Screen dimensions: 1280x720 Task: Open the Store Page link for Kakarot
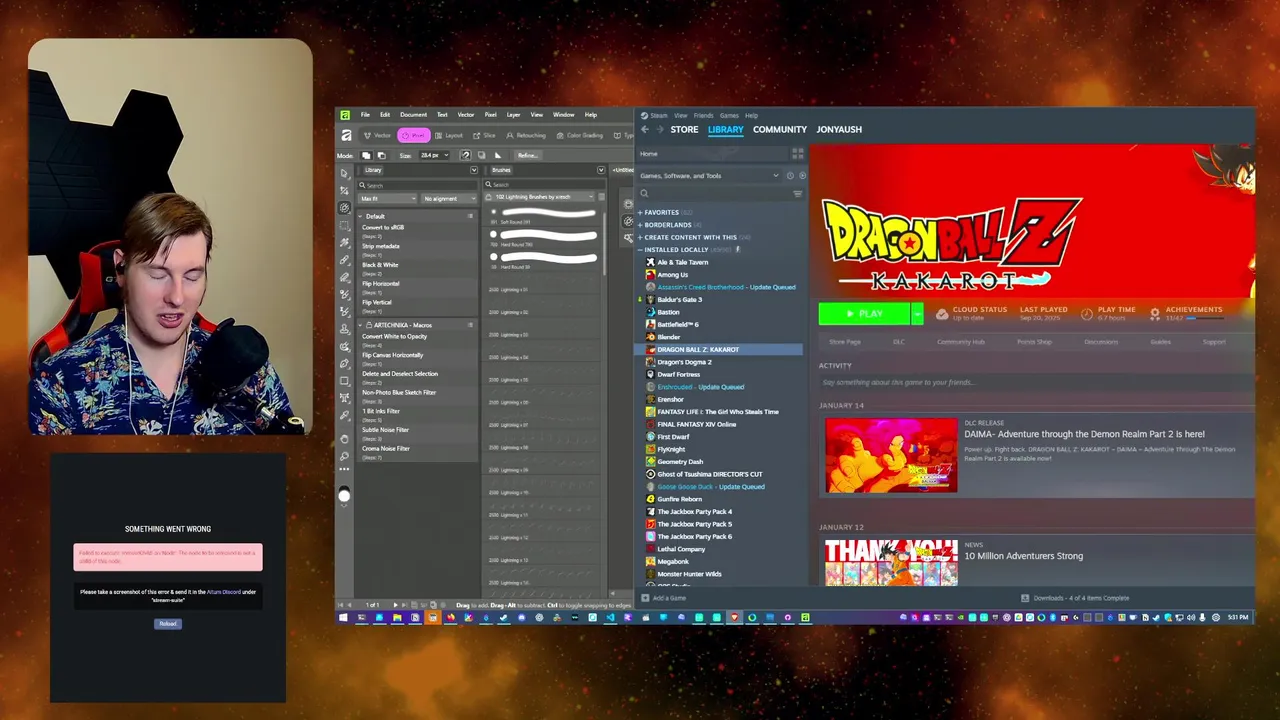(x=845, y=342)
